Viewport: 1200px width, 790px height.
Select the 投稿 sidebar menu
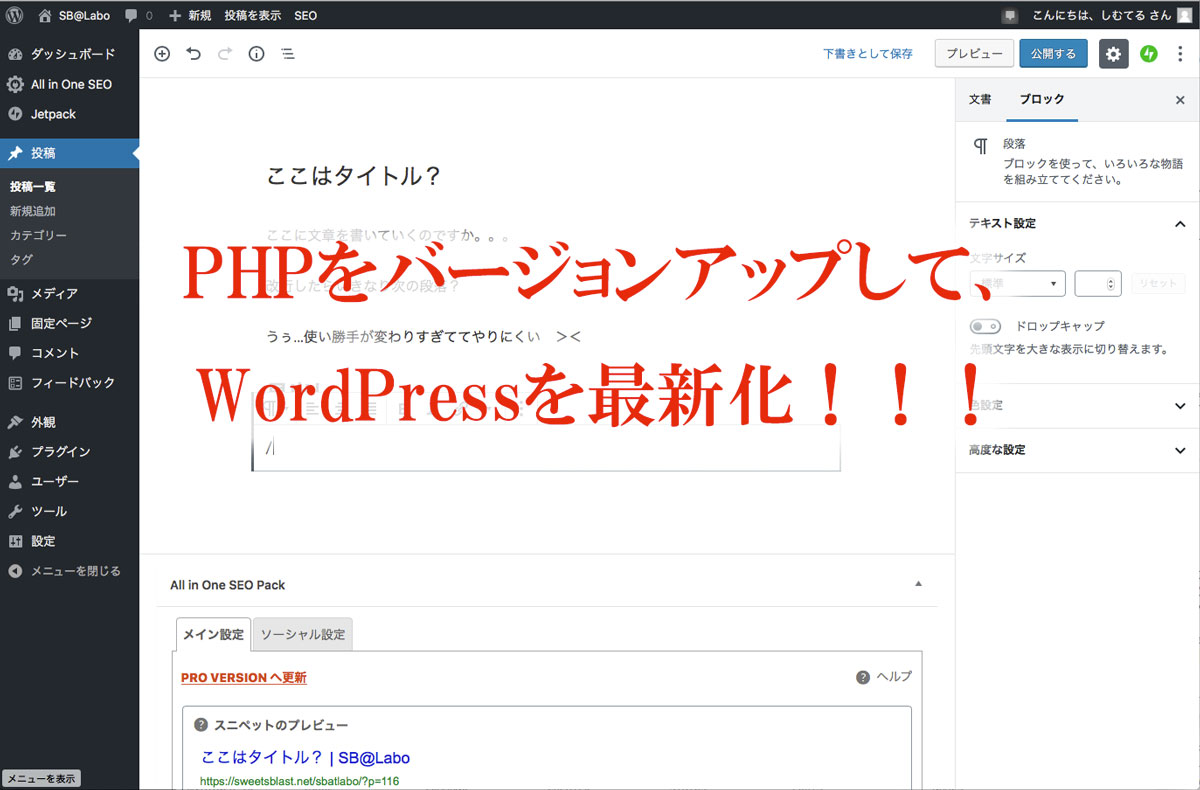pos(69,153)
